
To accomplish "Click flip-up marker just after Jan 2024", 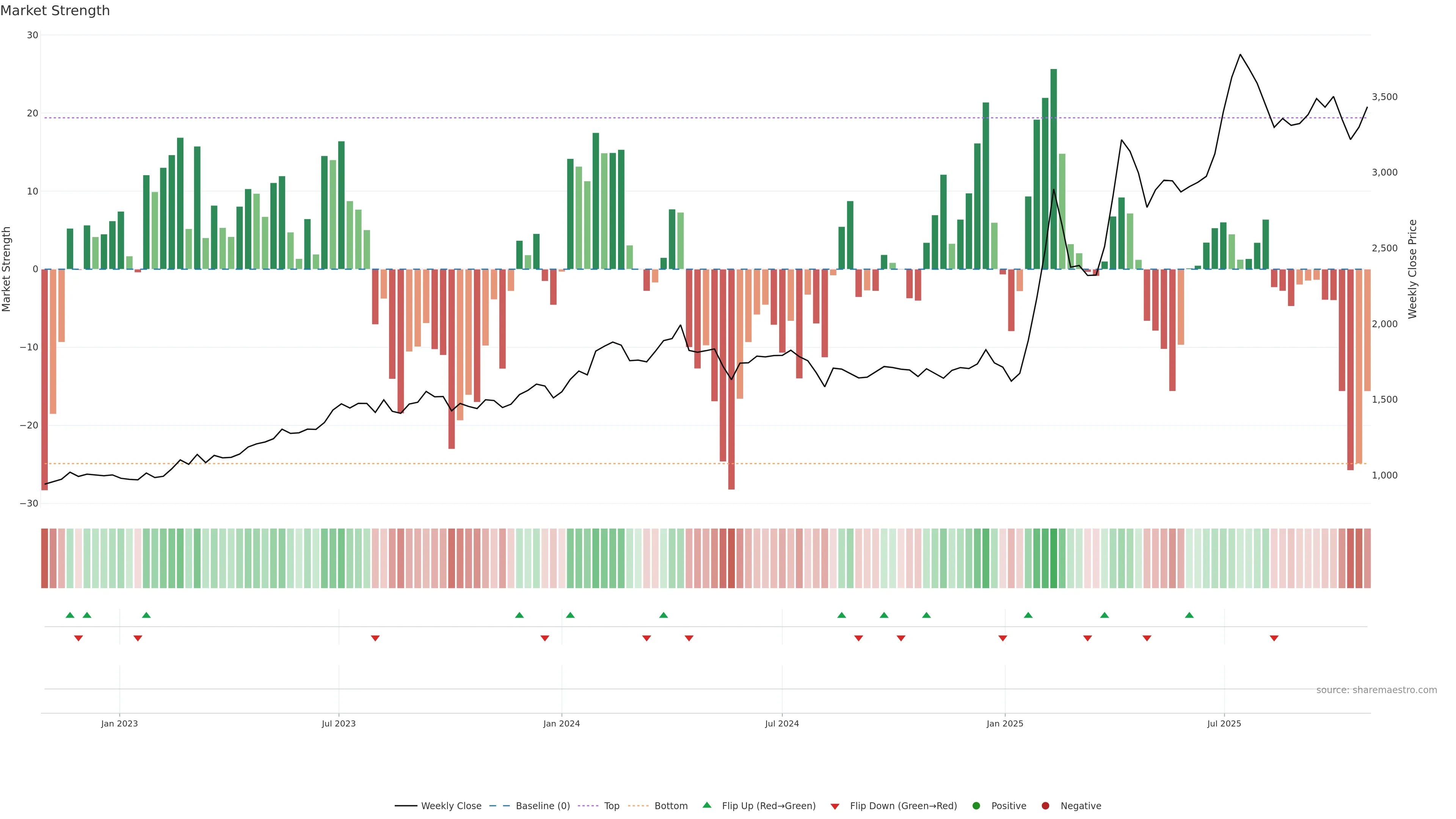I will point(570,615).
